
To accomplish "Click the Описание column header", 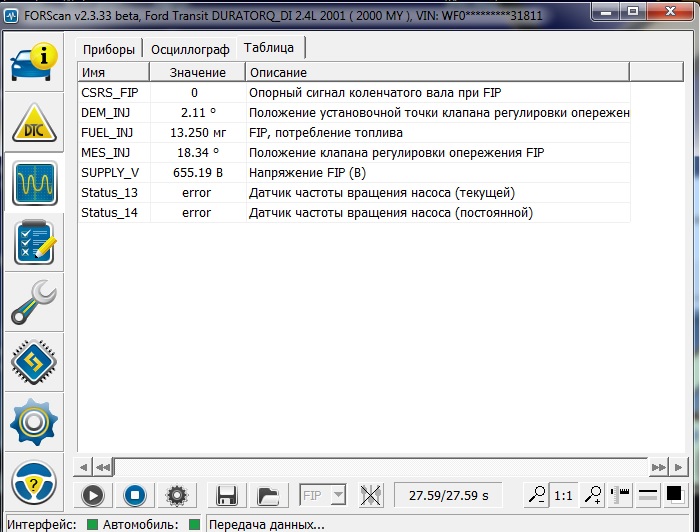I will [x=438, y=72].
